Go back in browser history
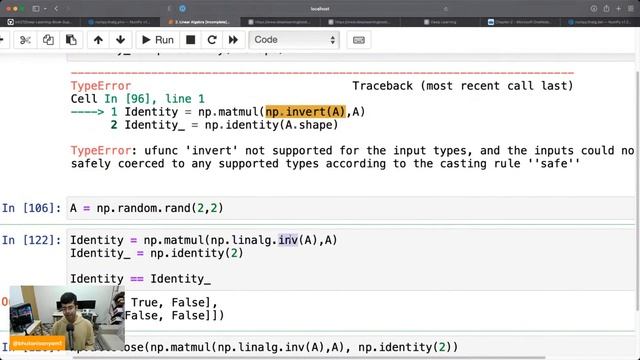Image resolution: width=640 pixels, height=360 pixels. coord(56,9)
